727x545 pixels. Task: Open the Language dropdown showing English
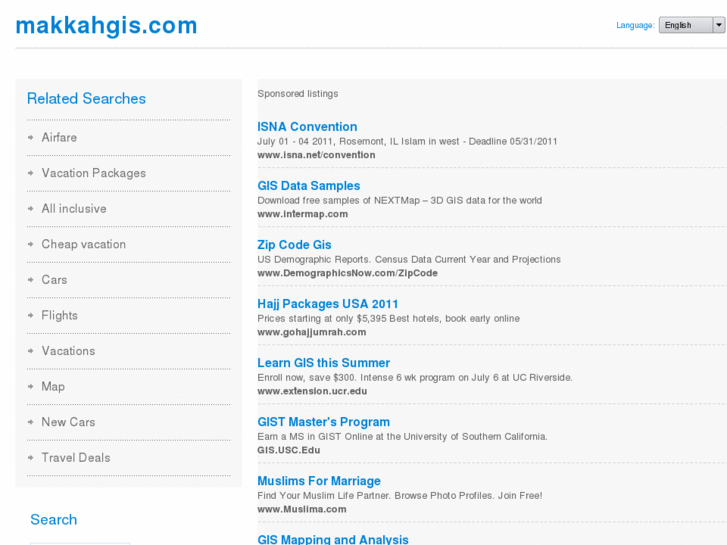click(x=691, y=25)
